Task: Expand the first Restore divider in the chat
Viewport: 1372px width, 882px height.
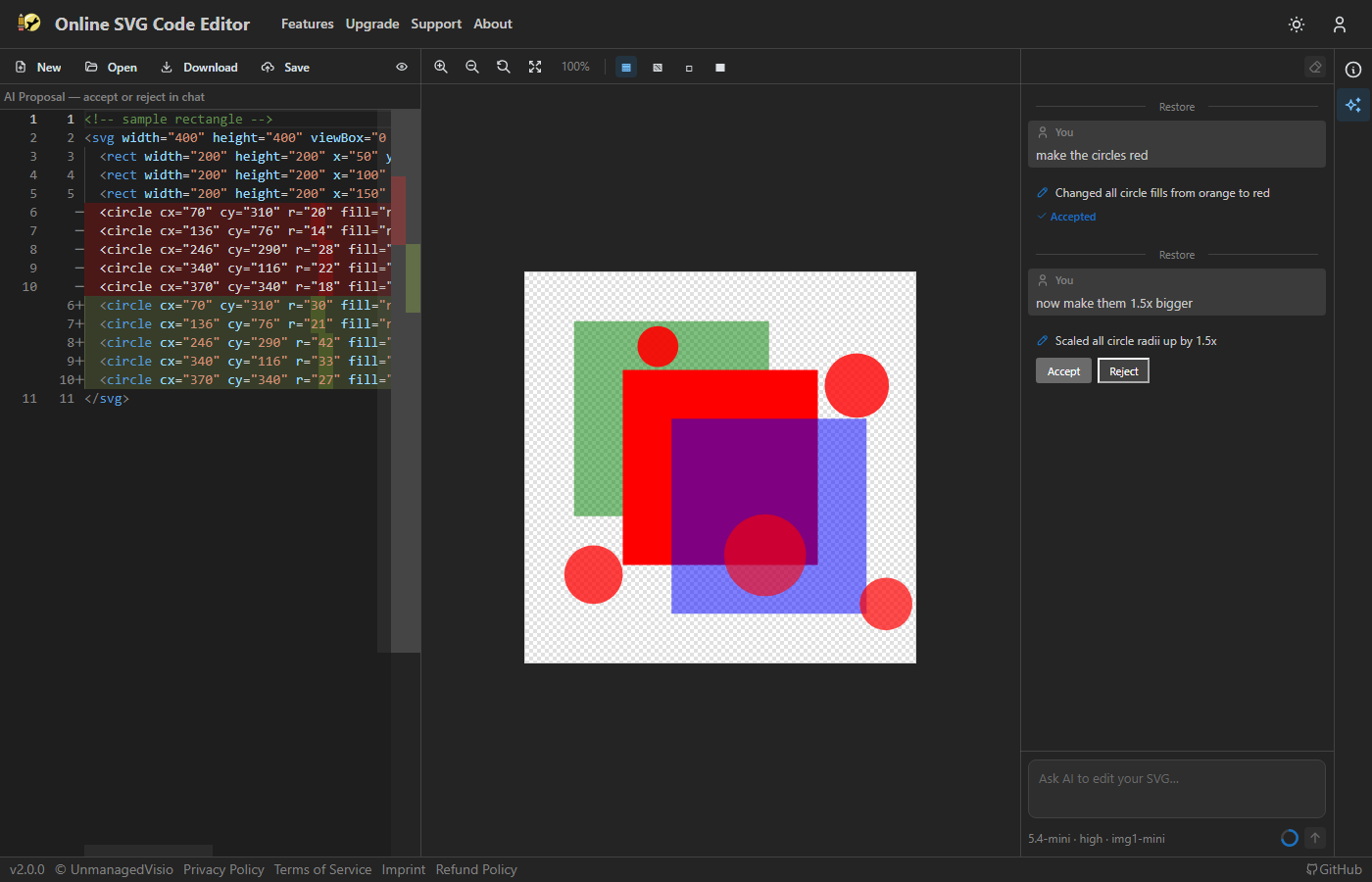Action: [1177, 107]
